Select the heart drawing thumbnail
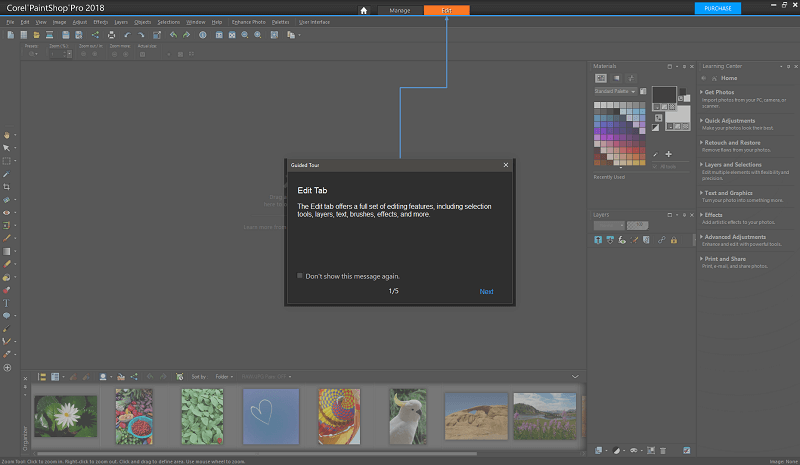This screenshot has width=800, height=465. (271, 417)
